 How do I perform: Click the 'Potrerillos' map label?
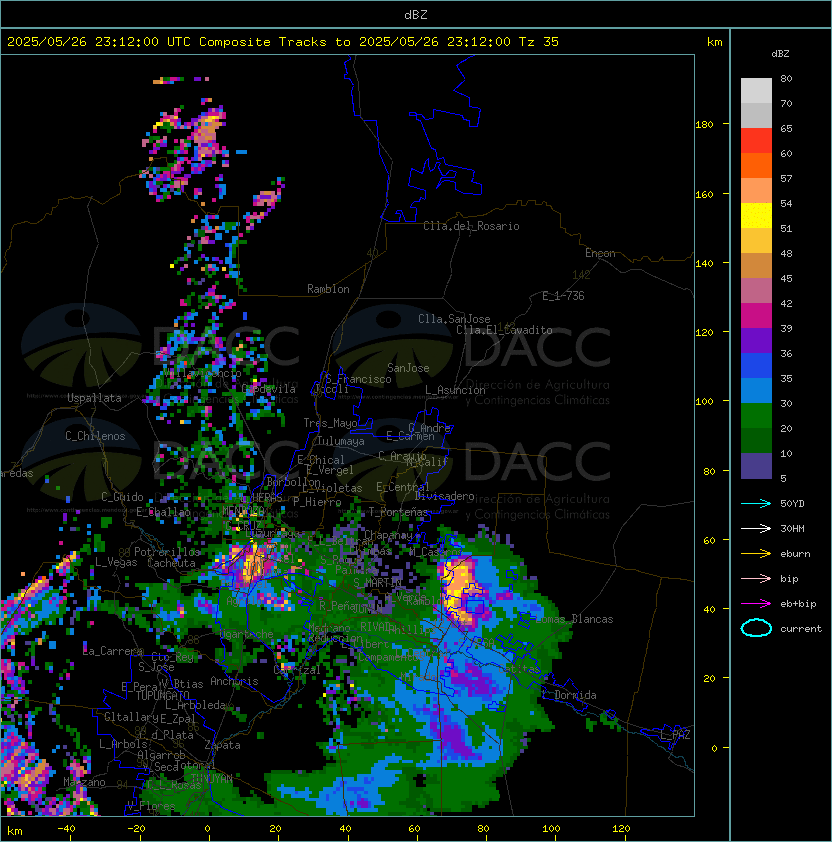coord(167,552)
